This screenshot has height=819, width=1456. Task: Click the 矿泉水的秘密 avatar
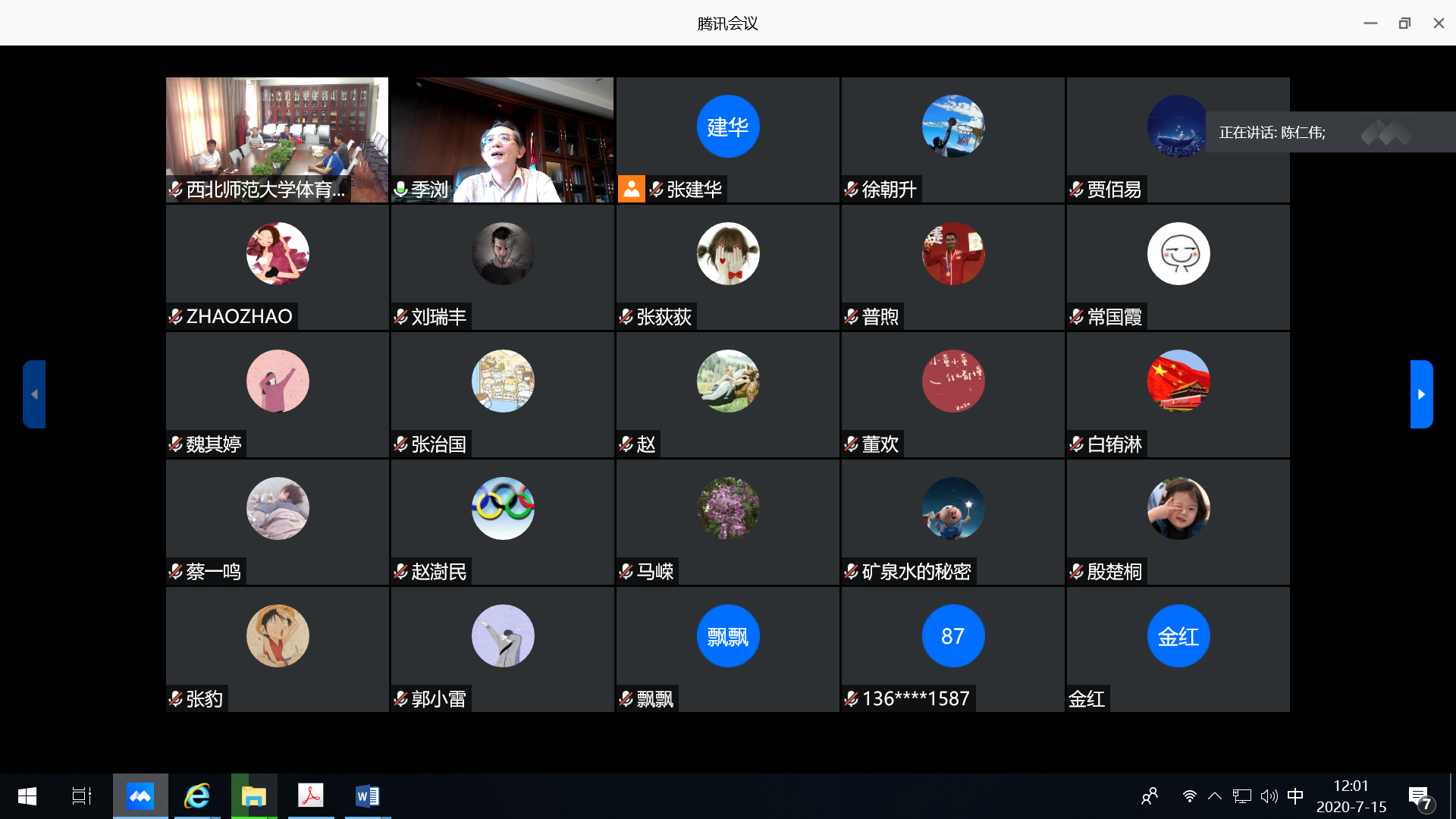tap(952, 508)
